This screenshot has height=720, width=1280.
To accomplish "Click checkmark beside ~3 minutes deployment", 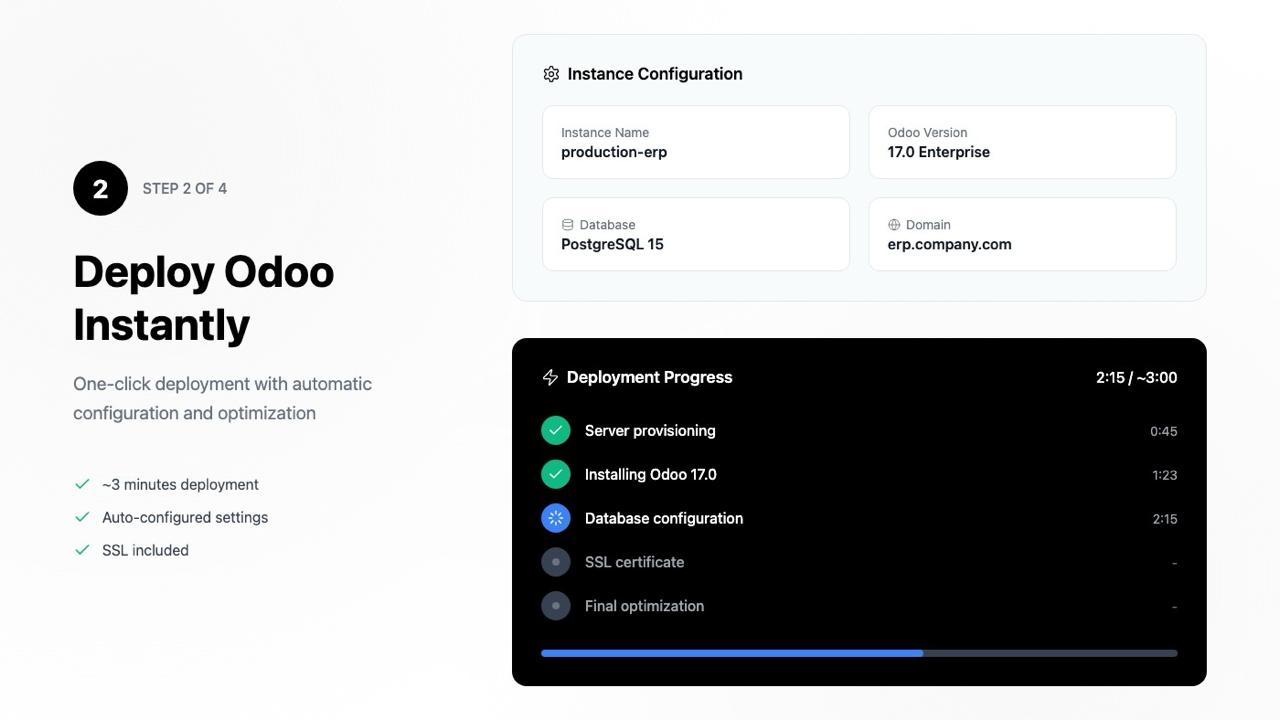I will (82, 484).
